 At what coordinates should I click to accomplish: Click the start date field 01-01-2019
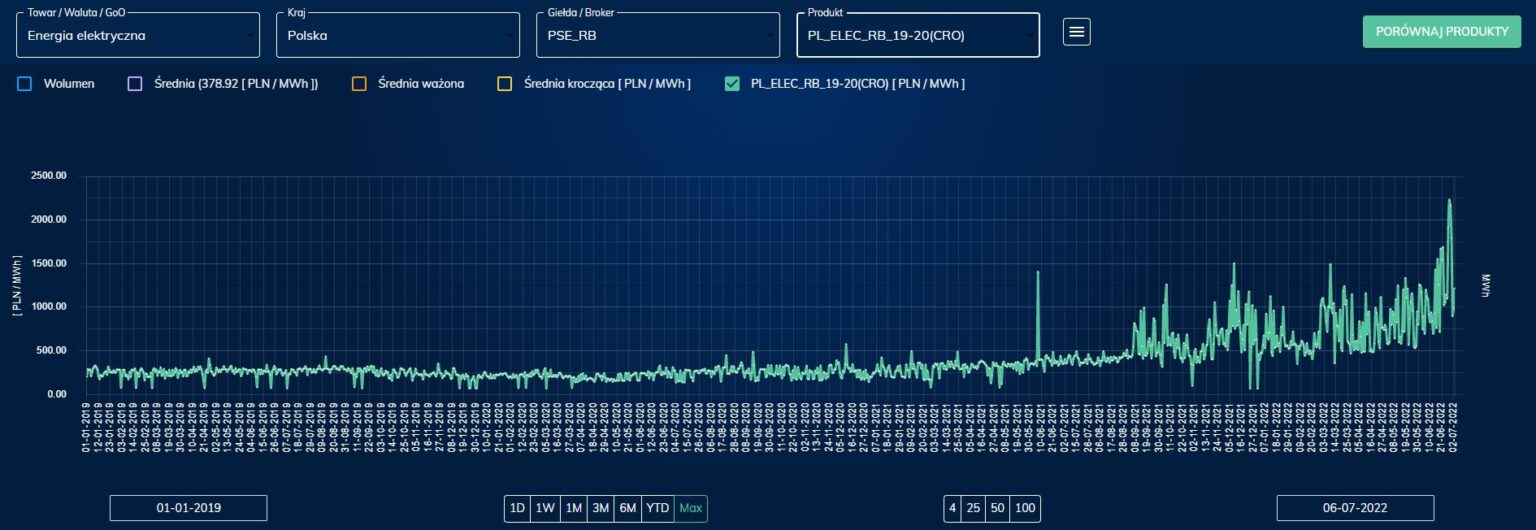coord(188,508)
